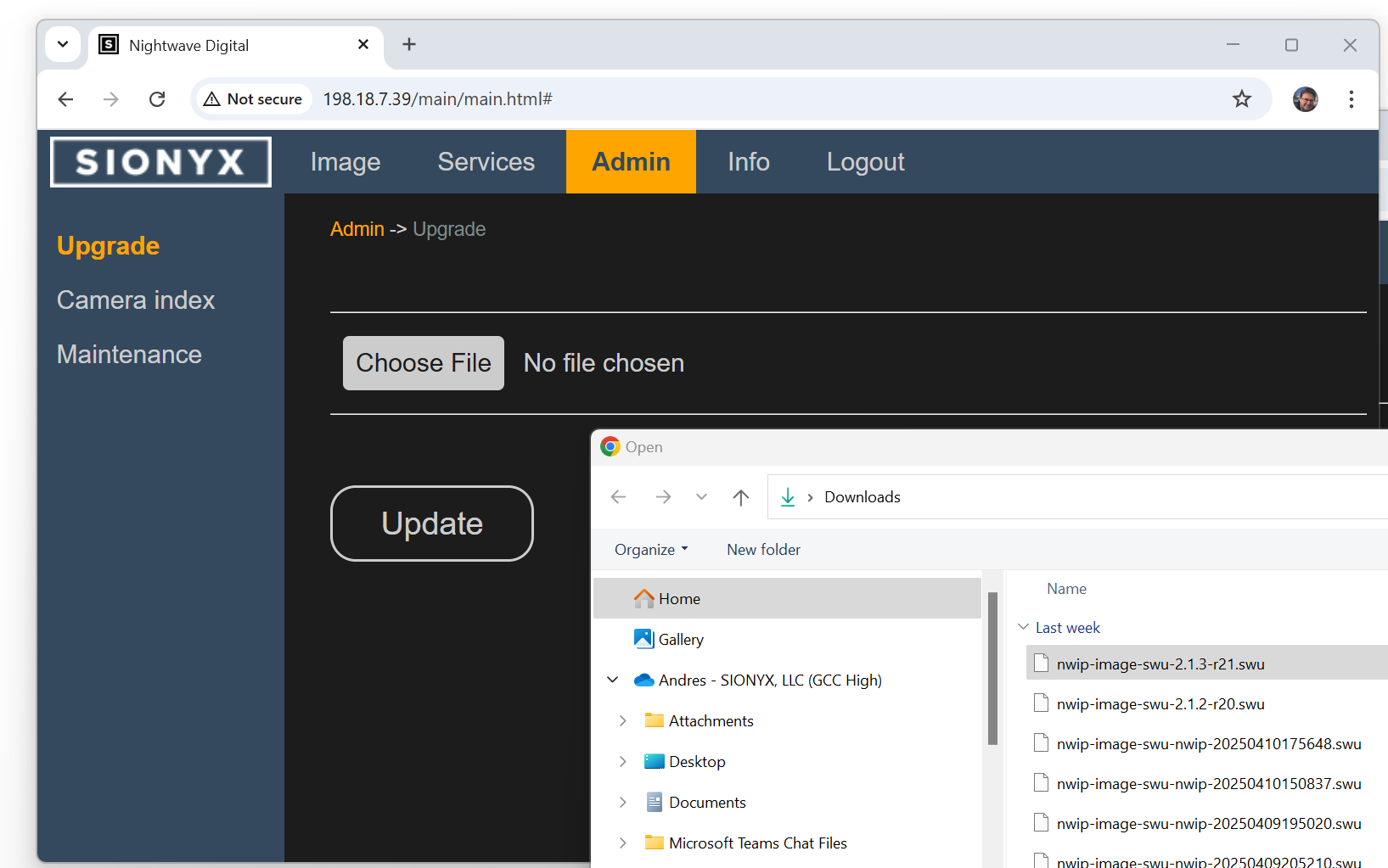Click the browser reload page icon

(157, 99)
